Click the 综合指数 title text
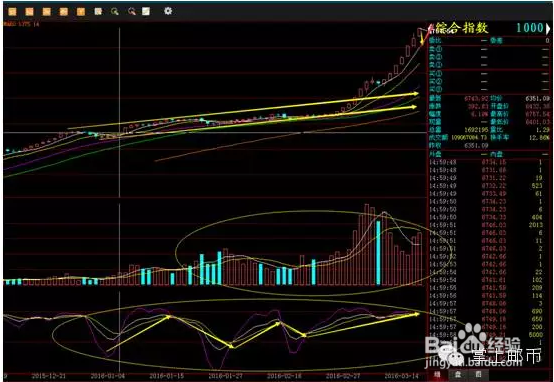Viewport: 554px width, 382px height. pyautogui.click(x=462, y=28)
